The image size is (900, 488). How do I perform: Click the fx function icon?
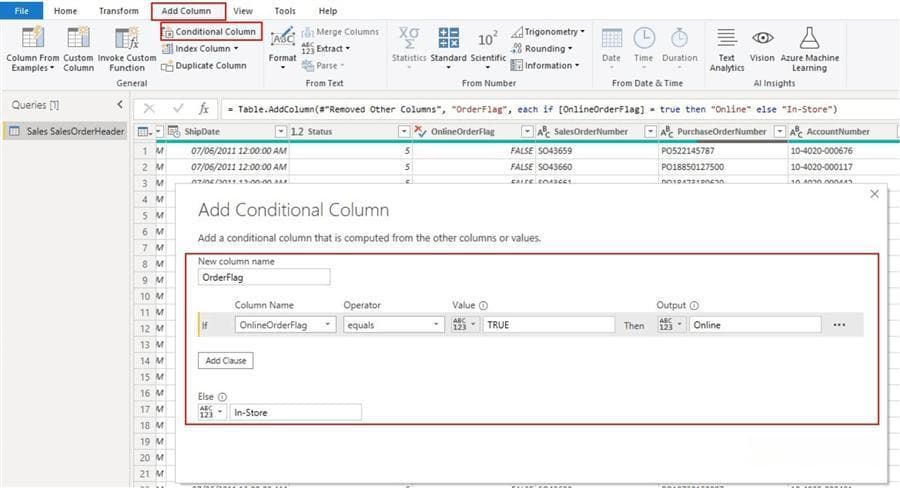pyautogui.click(x=204, y=109)
